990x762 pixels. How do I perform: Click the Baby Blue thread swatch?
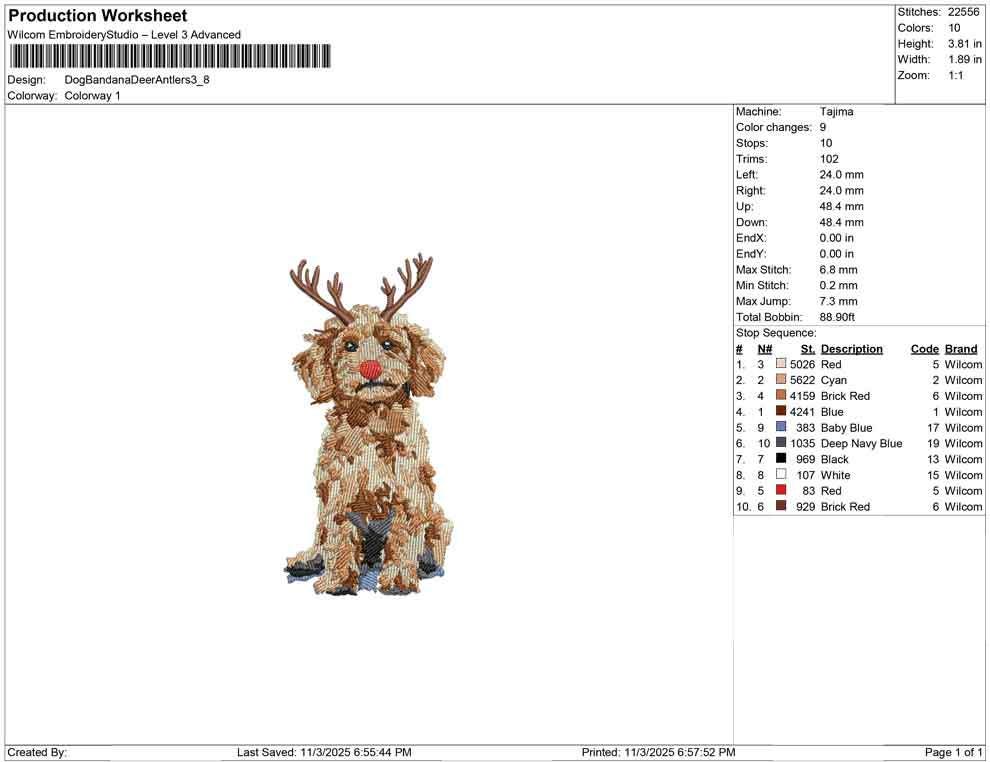click(781, 427)
